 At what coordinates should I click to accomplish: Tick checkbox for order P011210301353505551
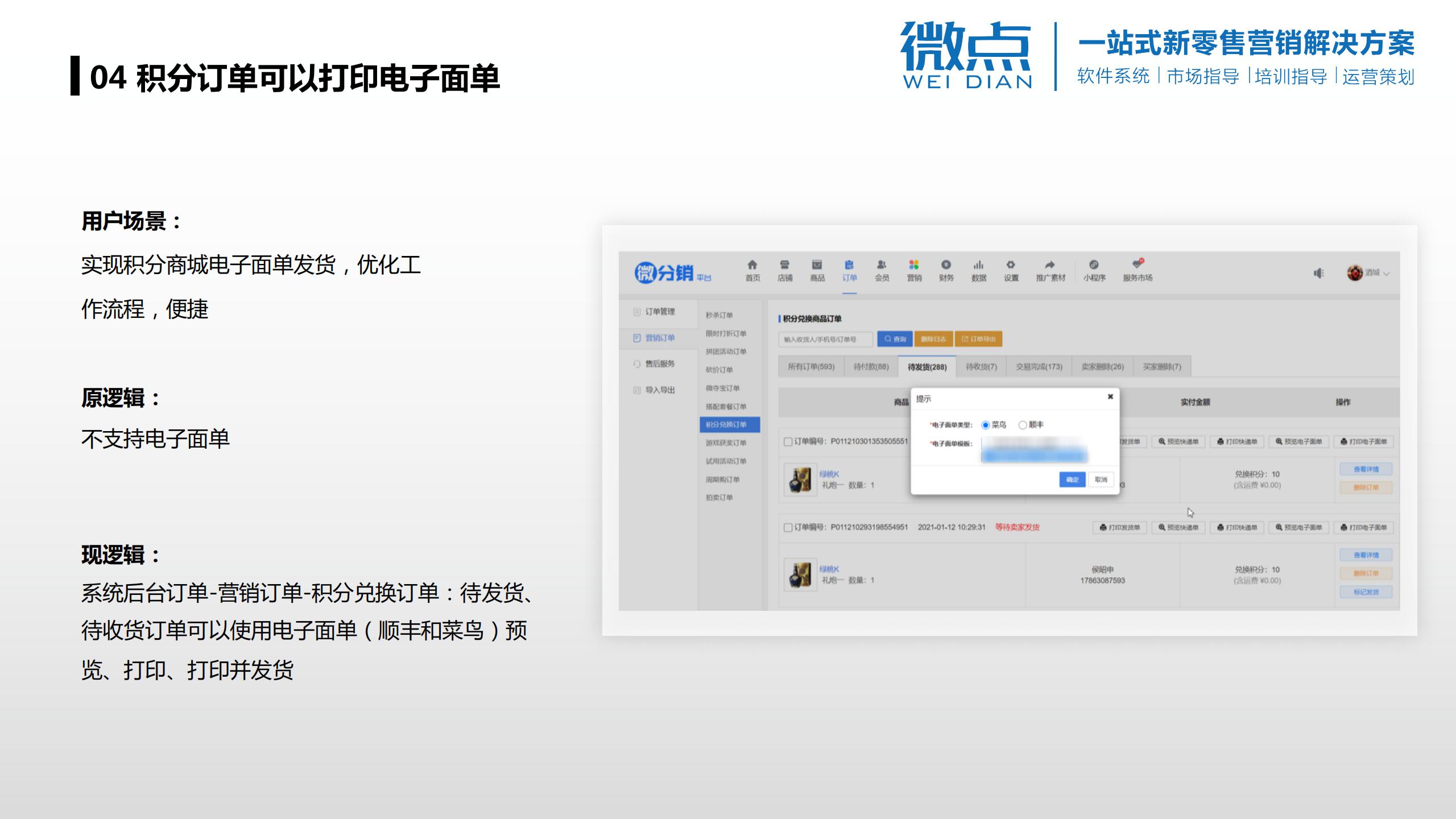[x=788, y=442]
